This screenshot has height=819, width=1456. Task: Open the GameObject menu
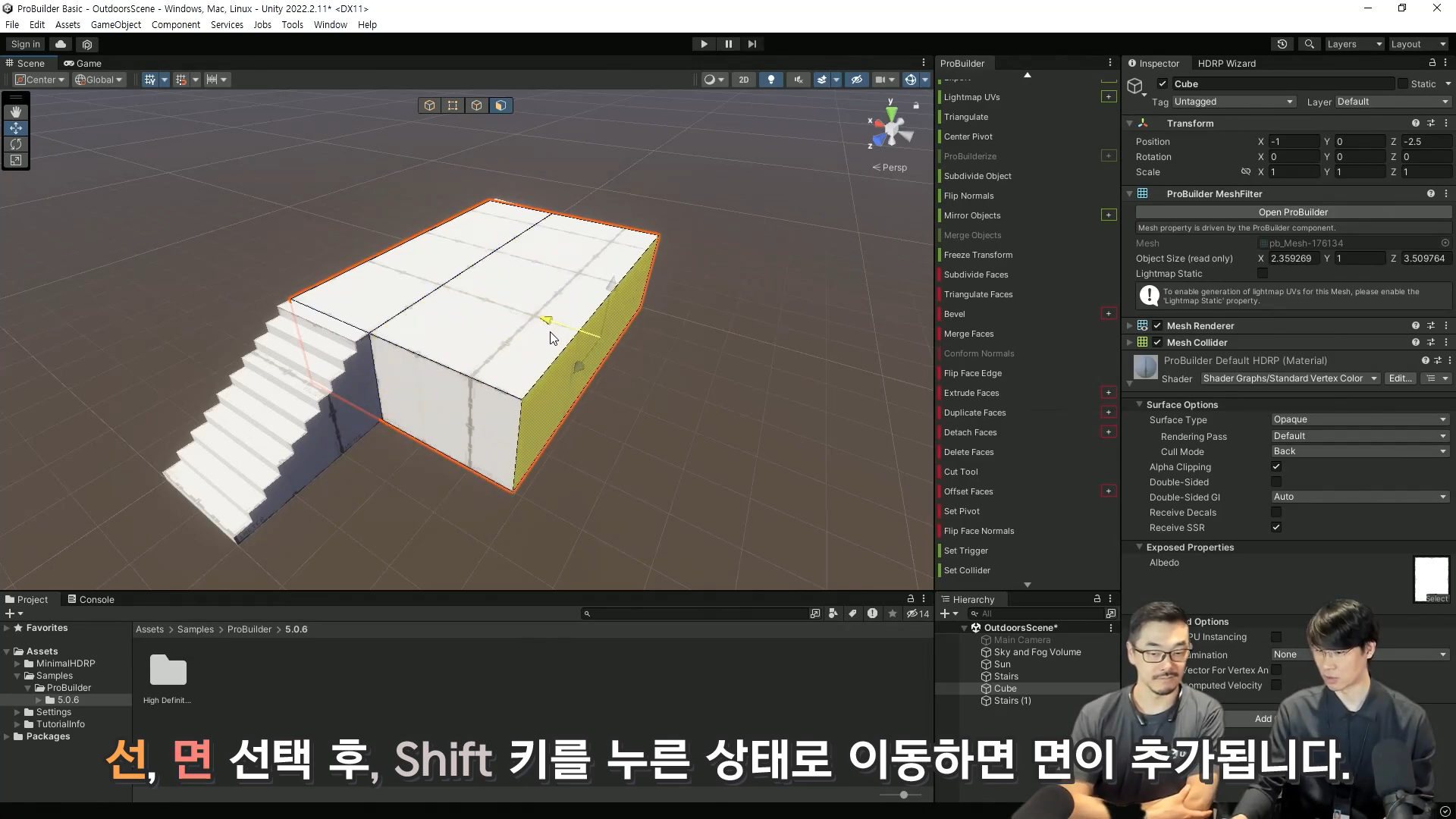[115, 25]
